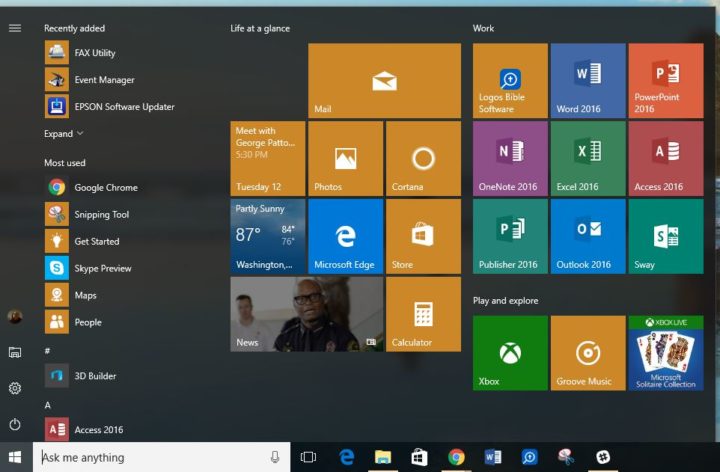Open the Xbox tile
Viewport: 720px width, 472px height.
(x=510, y=353)
